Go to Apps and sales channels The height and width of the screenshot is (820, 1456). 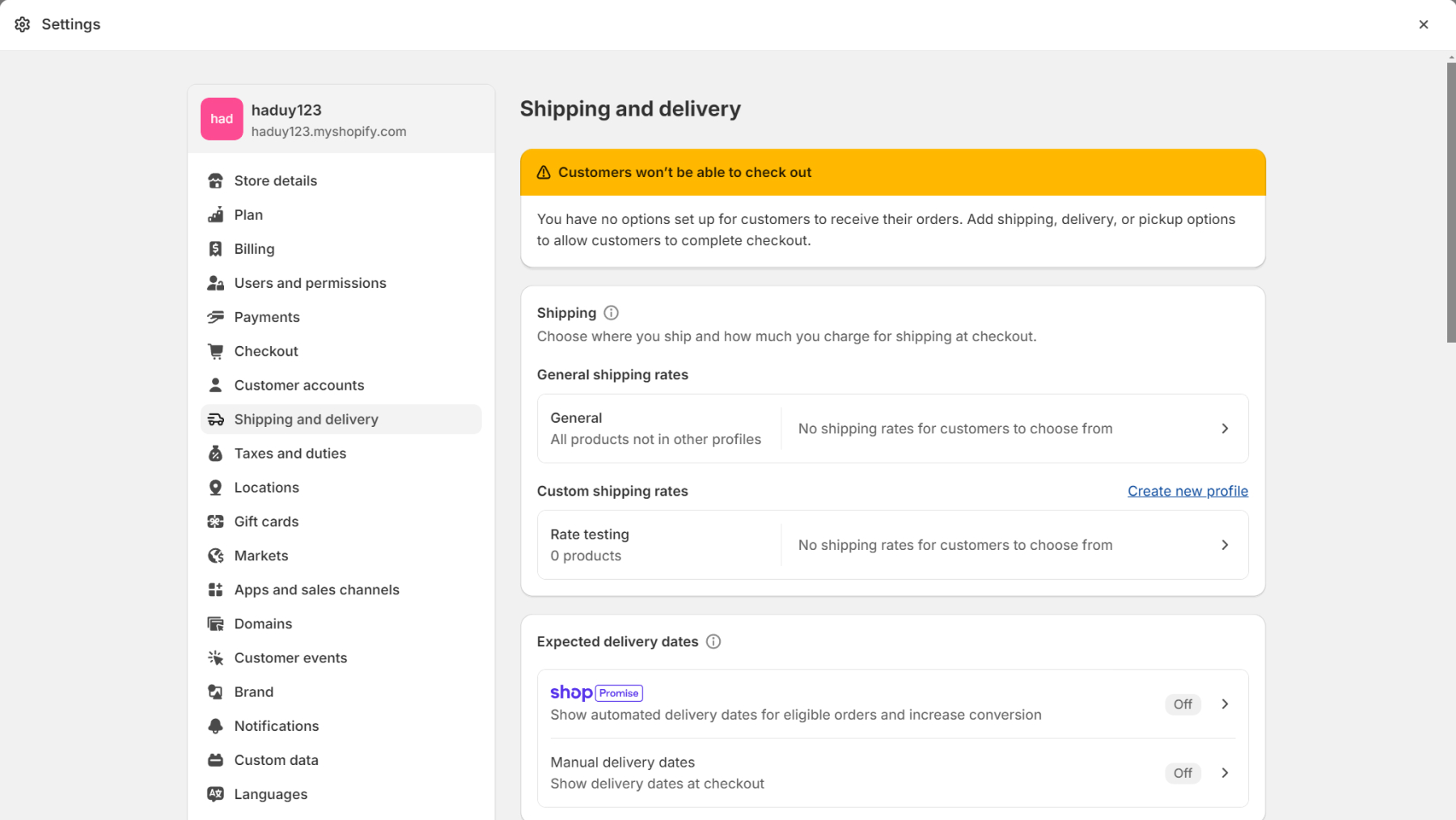point(316,590)
